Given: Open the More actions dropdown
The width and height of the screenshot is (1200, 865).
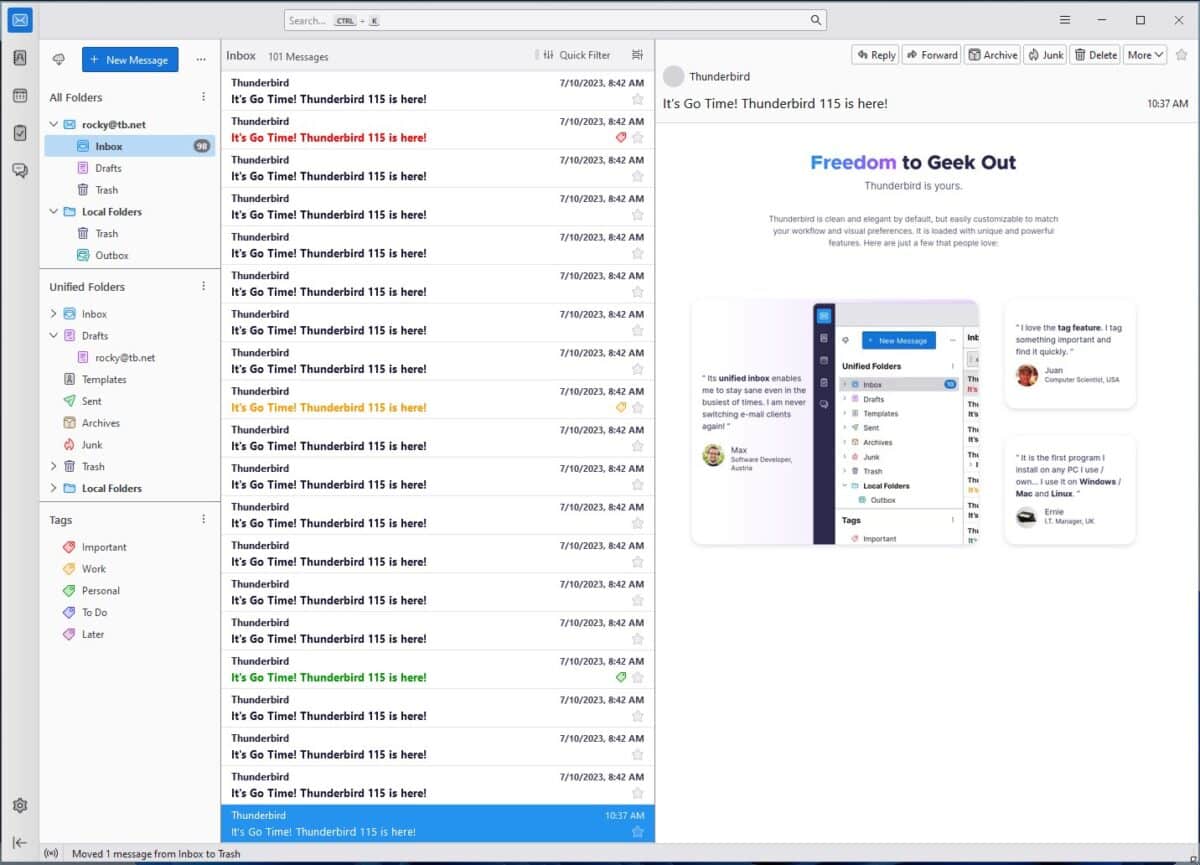Looking at the screenshot, I should (x=1144, y=54).
